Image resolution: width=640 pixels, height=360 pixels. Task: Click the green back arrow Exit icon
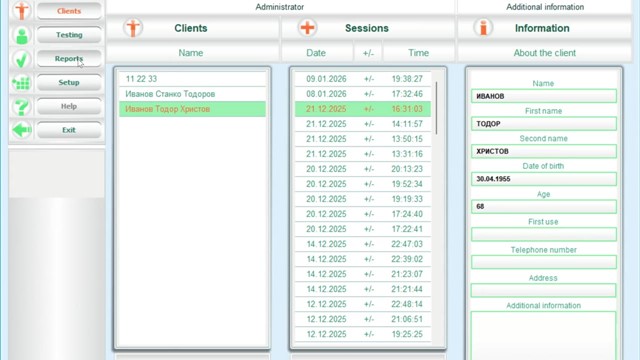[22, 130]
